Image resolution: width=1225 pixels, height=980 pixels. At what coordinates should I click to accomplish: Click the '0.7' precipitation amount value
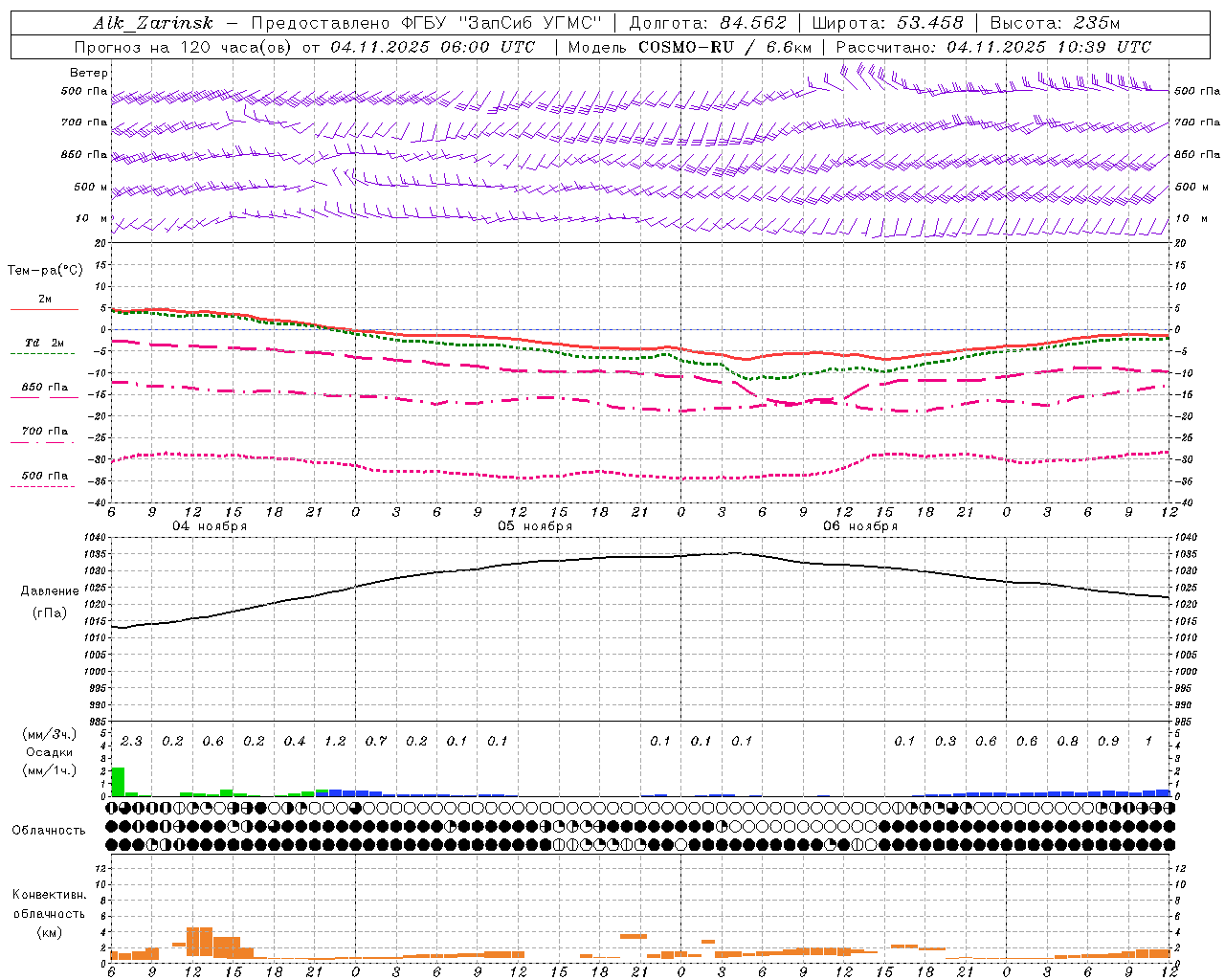point(376,742)
